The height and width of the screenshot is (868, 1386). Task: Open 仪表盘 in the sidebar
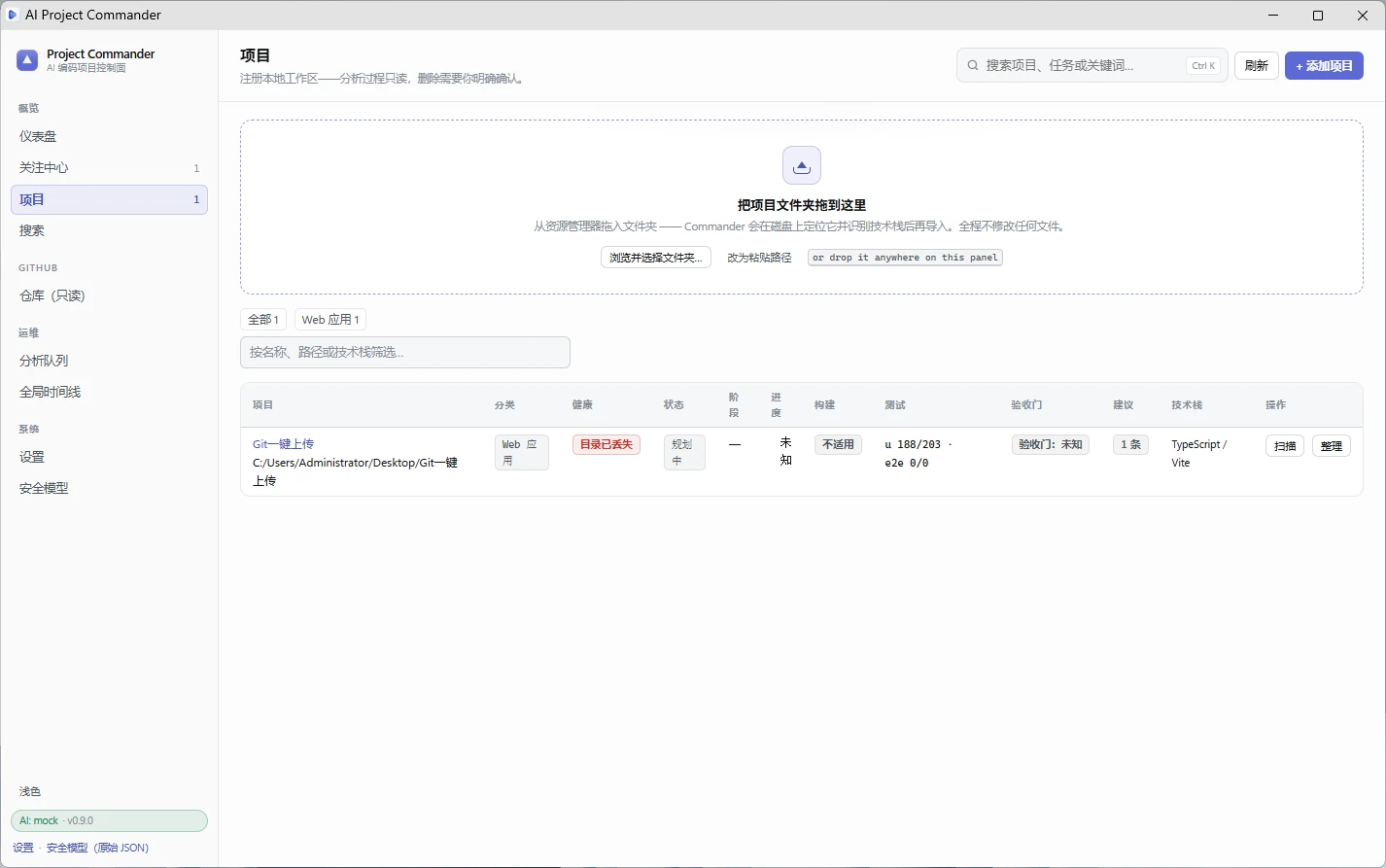click(x=109, y=136)
